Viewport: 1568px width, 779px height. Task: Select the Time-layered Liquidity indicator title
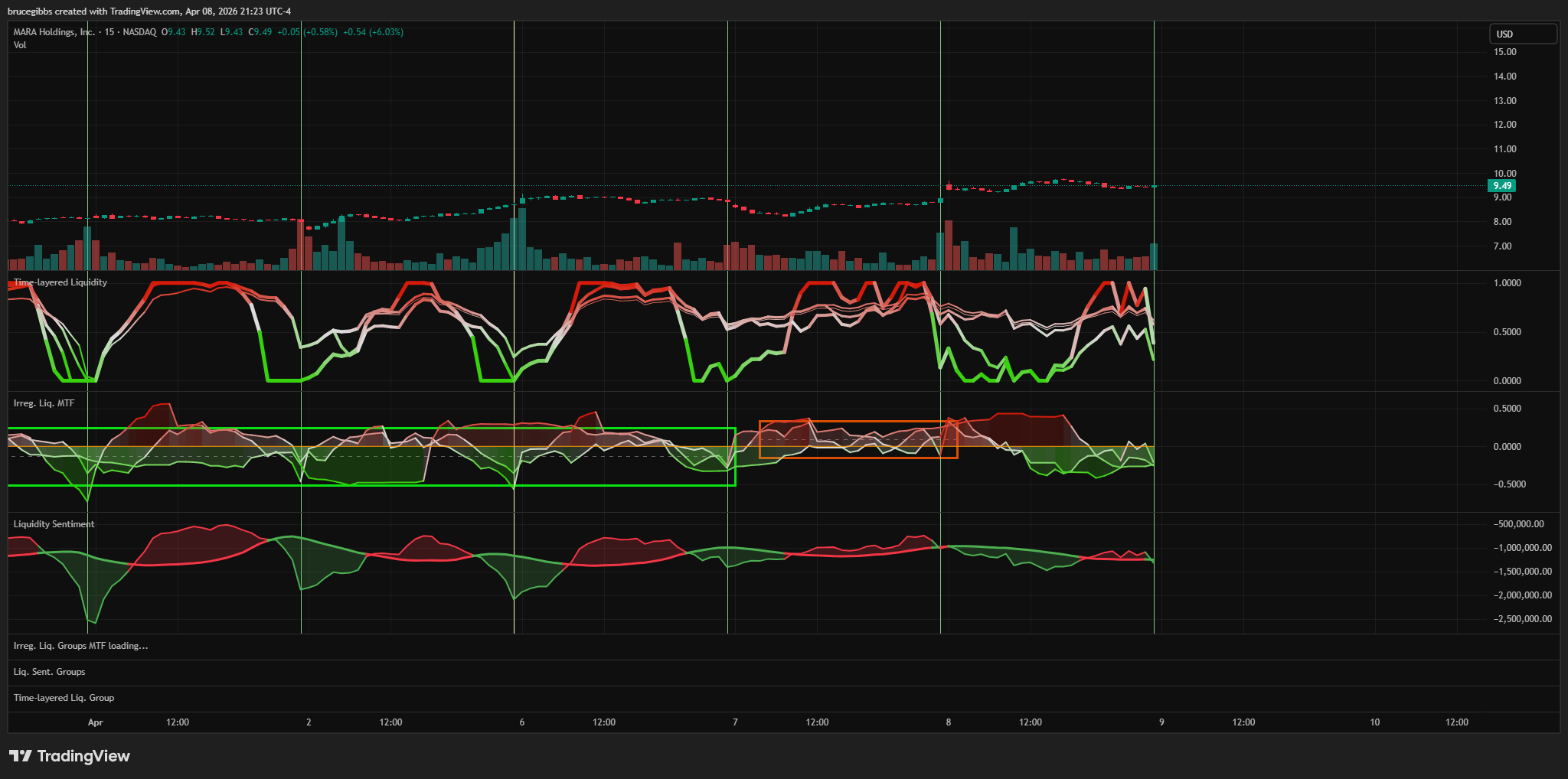[60, 282]
